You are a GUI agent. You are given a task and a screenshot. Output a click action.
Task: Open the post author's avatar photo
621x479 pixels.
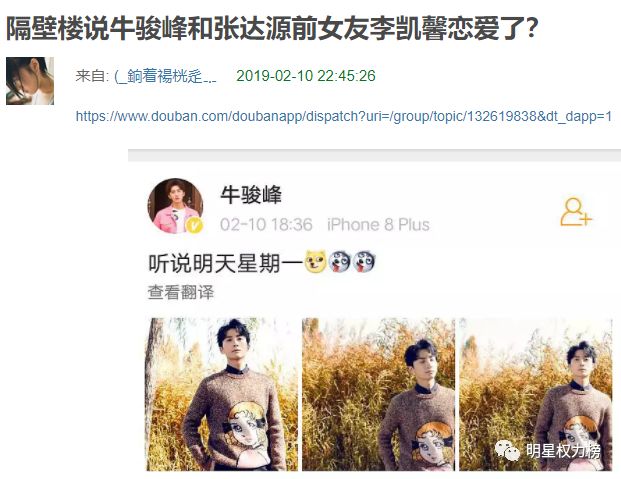coord(30,81)
